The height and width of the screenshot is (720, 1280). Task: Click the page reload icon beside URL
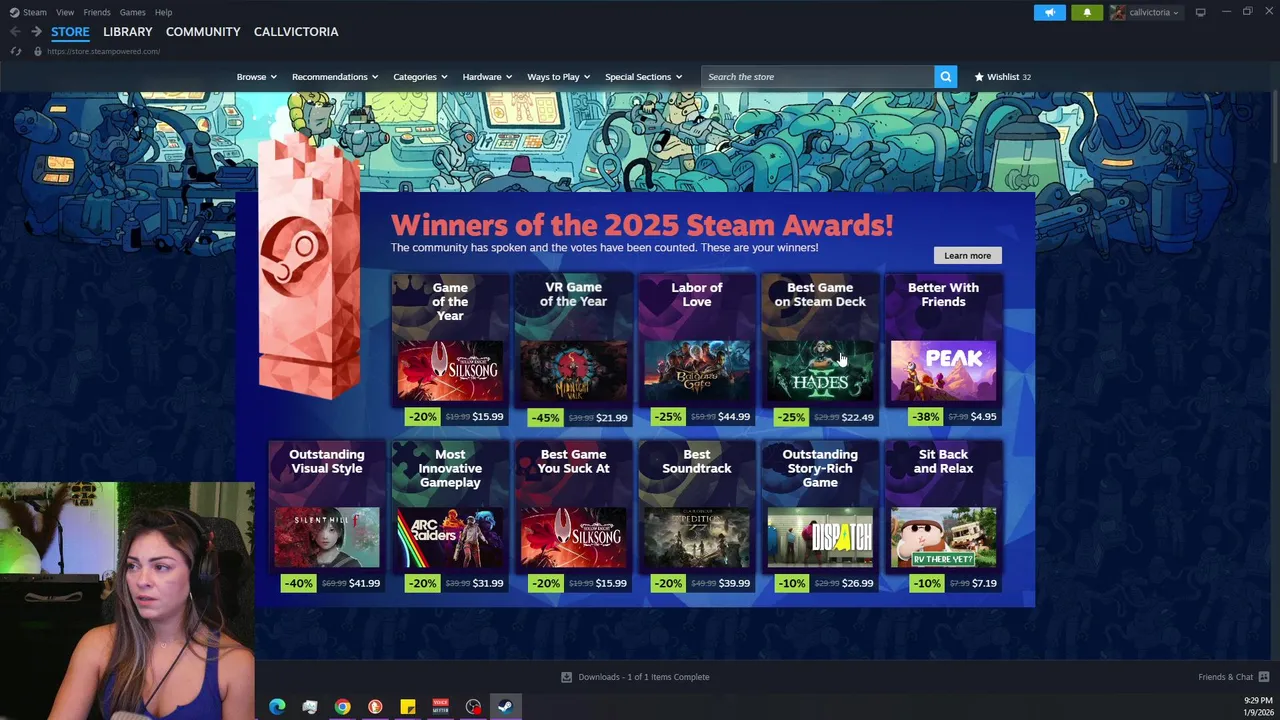pyautogui.click(x=16, y=51)
